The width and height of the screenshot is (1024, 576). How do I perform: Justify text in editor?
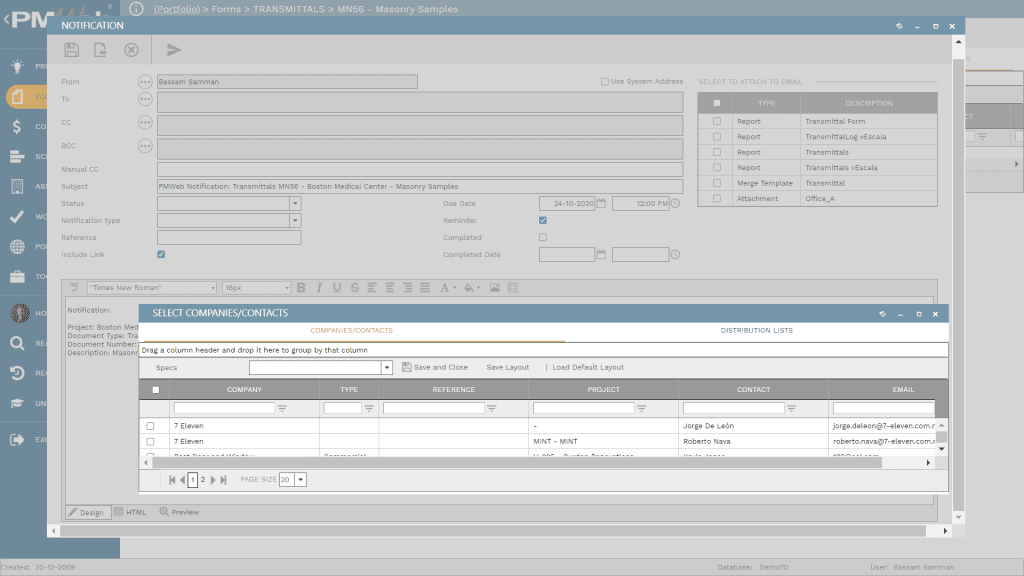[x=425, y=287]
